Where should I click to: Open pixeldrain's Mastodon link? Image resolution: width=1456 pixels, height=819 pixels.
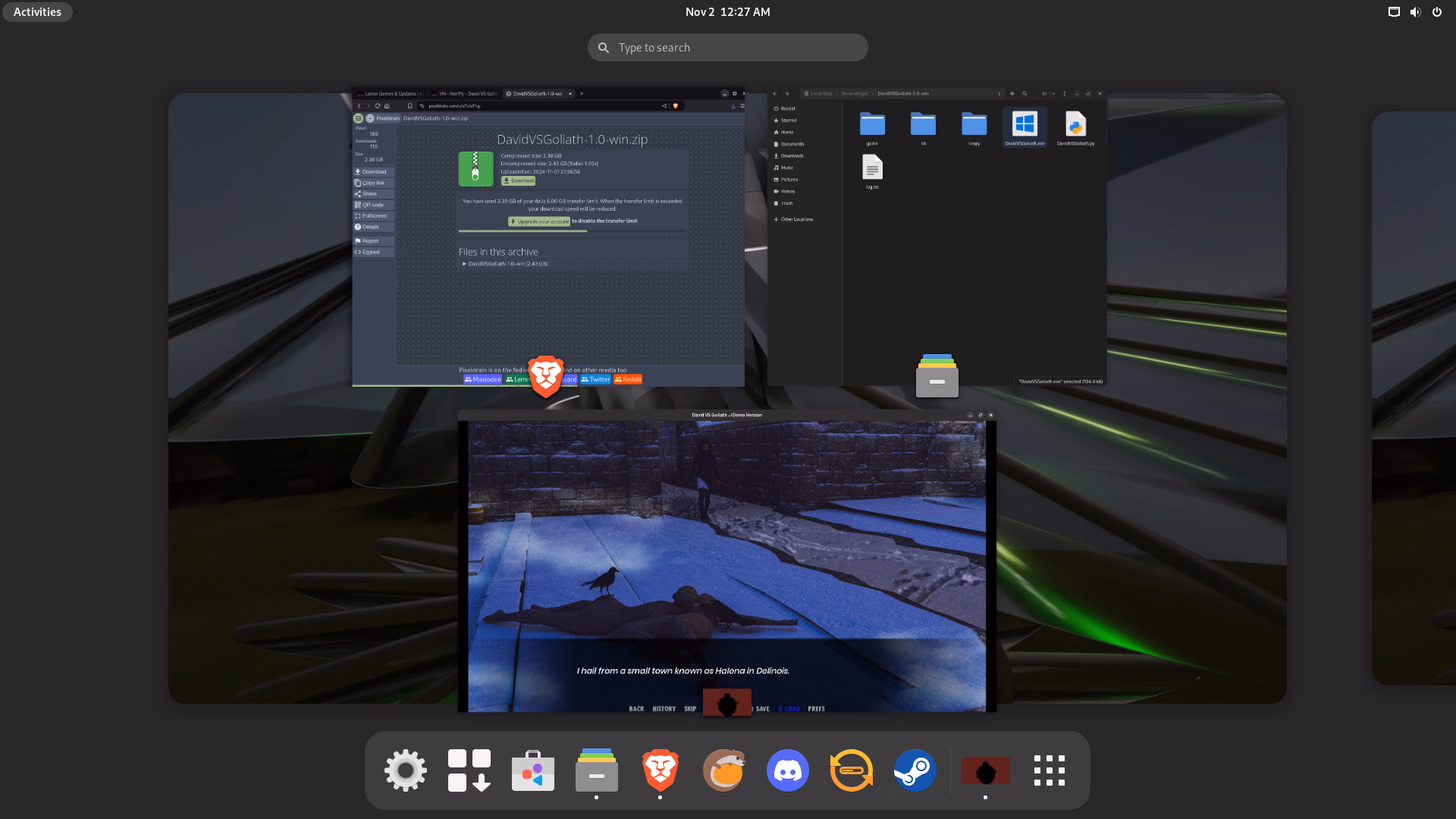click(482, 379)
